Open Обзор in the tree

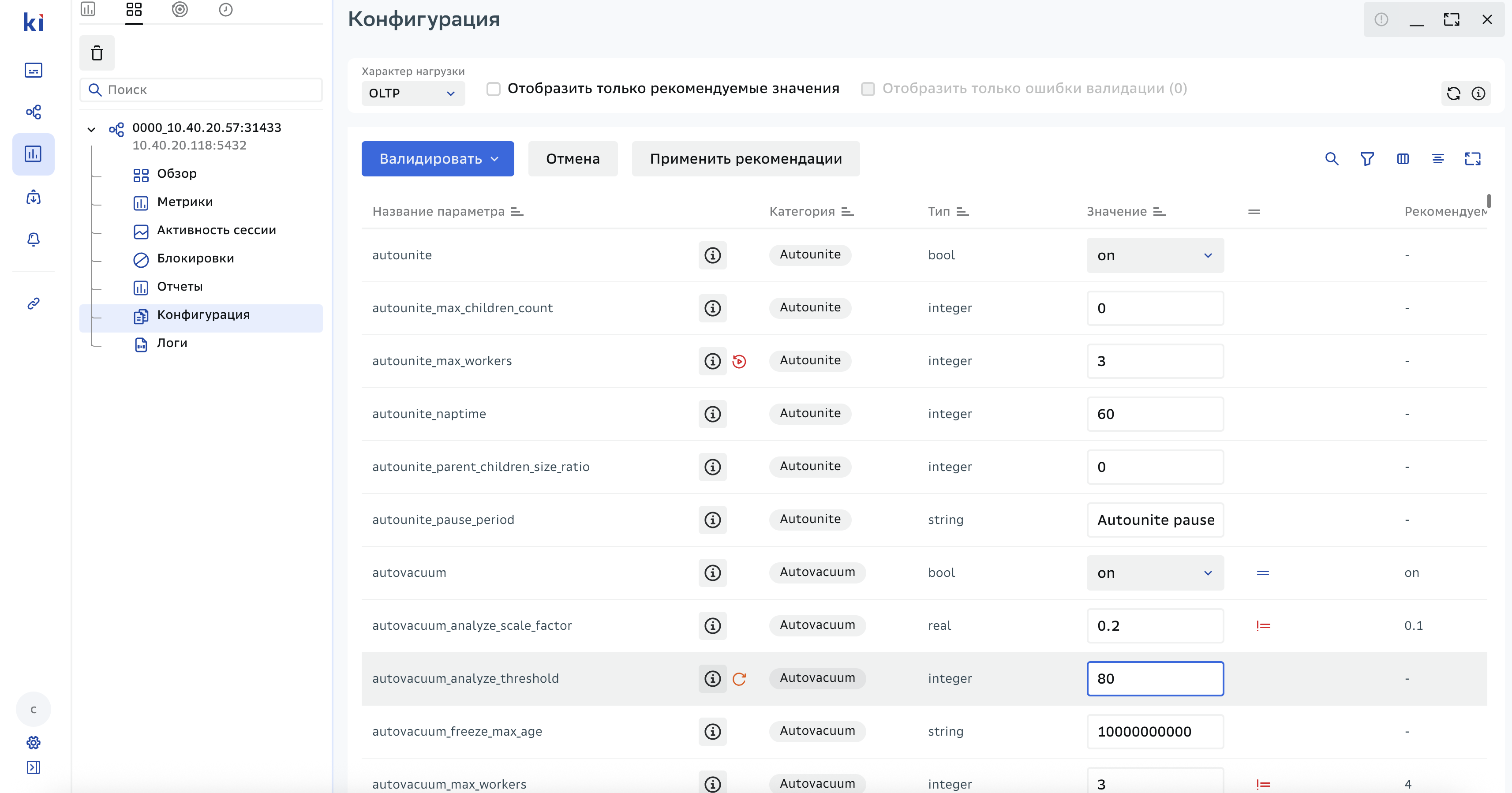point(177,174)
